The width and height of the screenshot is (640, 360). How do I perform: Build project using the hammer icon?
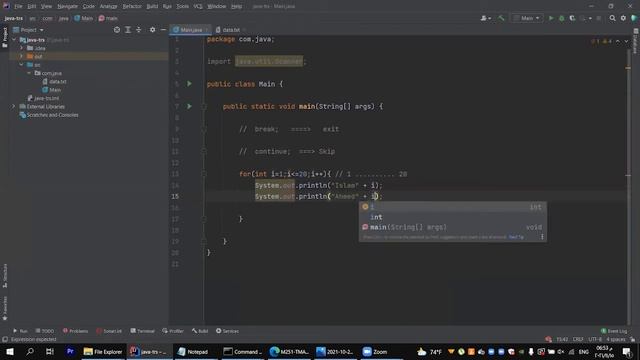(x=501, y=18)
